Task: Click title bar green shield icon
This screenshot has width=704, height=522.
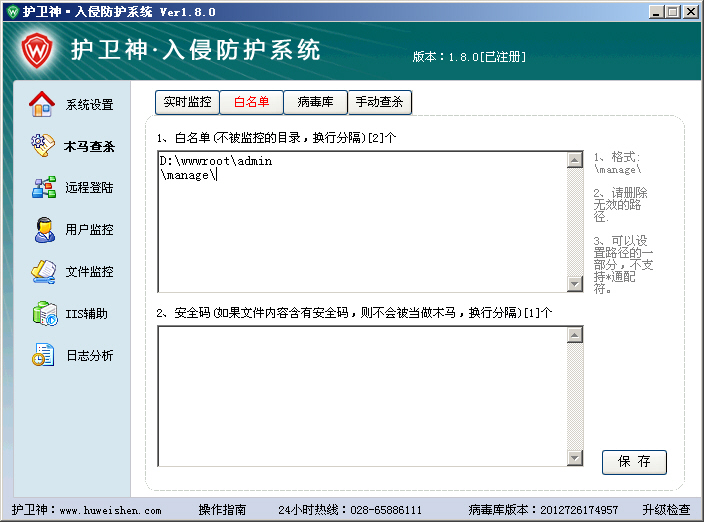Action: point(13,12)
